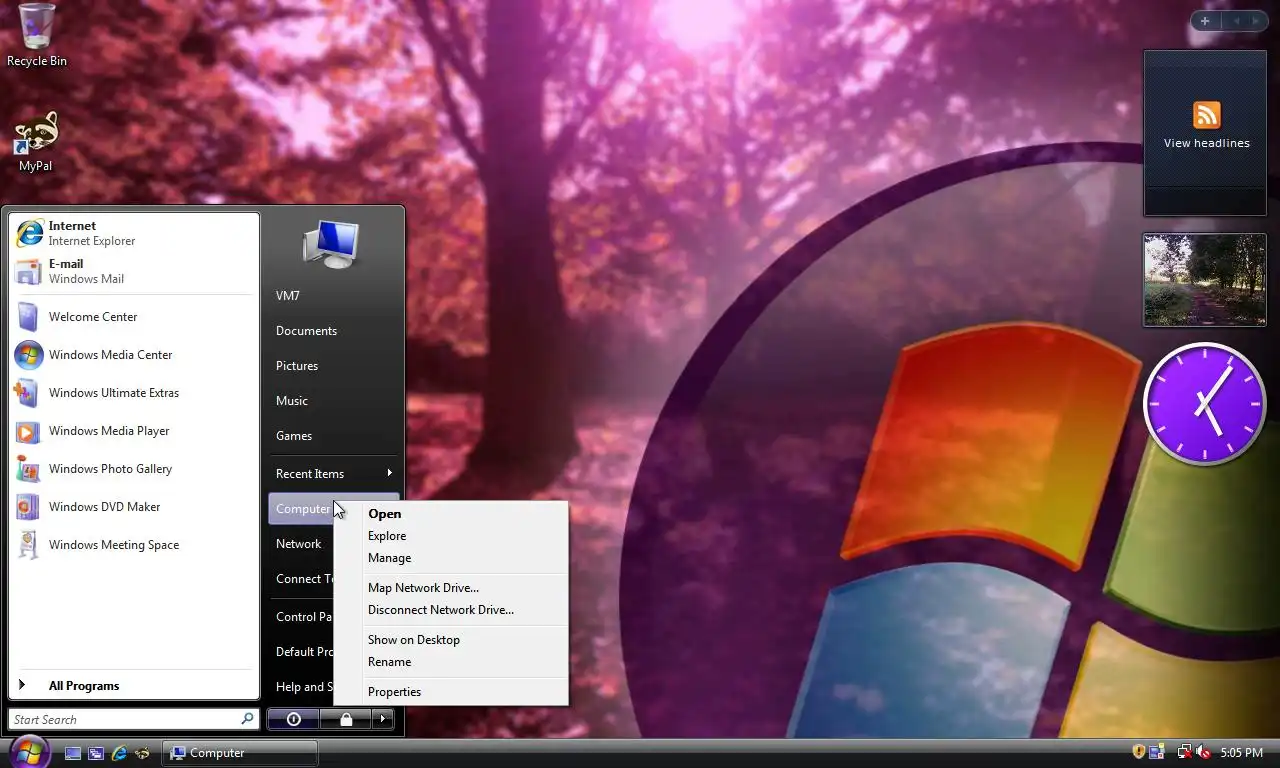Click the slideshow photo gadget thumbnail
This screenshot has height=768, width=1280.
coord(1205,280)
